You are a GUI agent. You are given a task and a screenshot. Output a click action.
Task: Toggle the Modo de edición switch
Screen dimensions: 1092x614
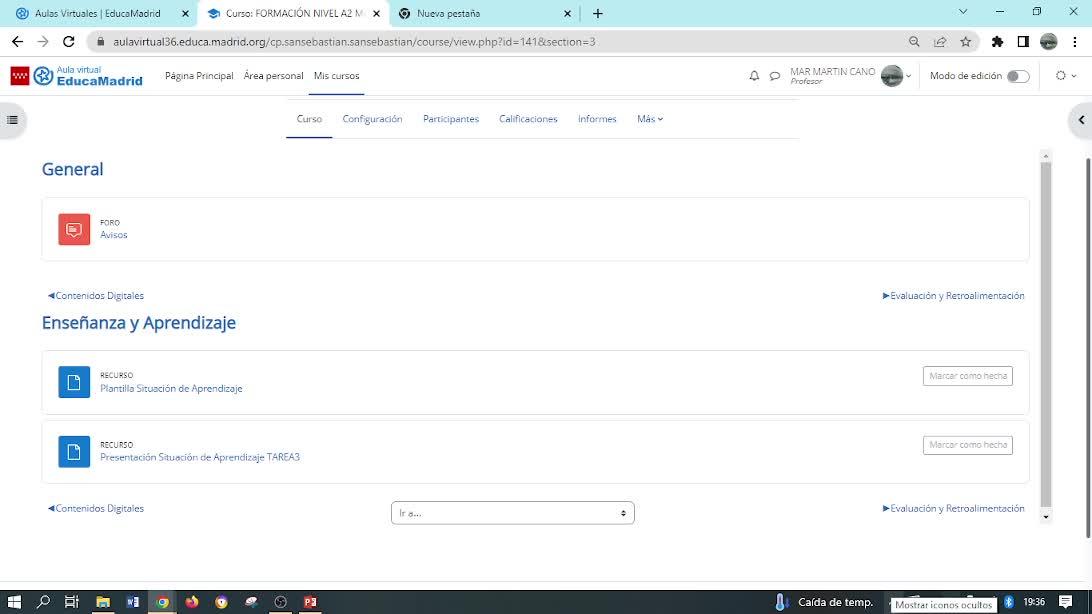(x=1017, y=76)
